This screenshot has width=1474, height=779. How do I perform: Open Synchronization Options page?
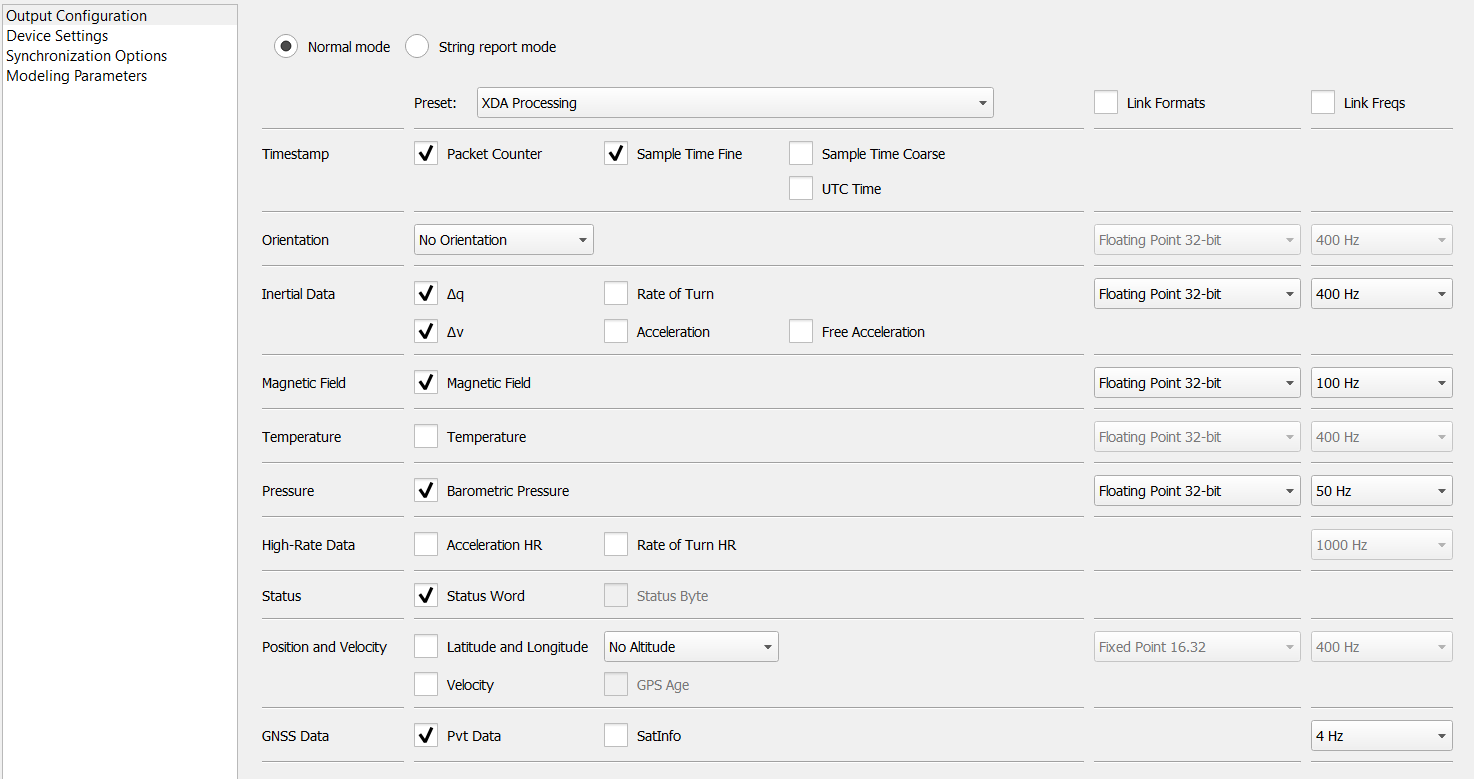[86, 55]
